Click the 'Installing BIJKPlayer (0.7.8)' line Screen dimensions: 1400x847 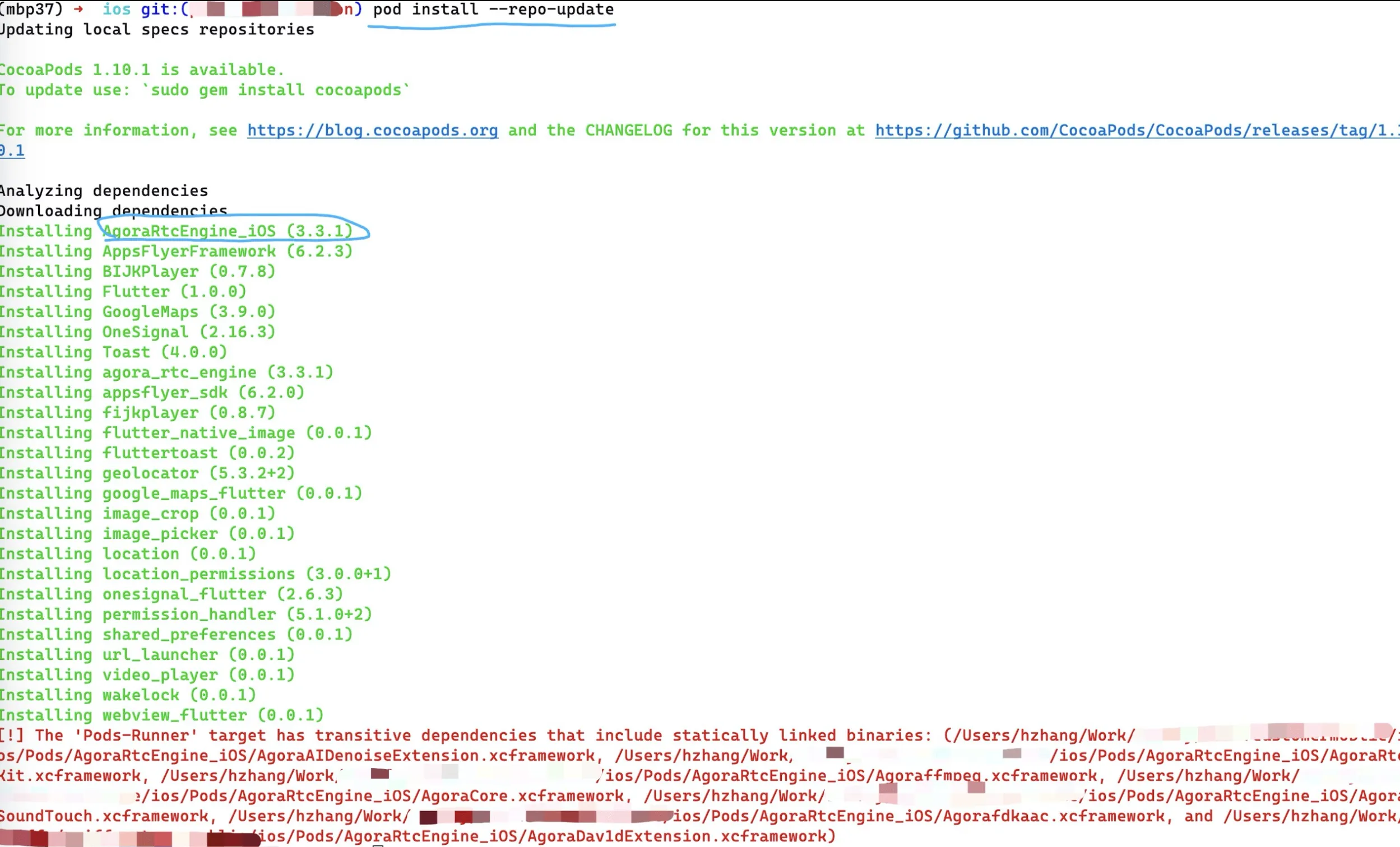coord(137,272)
